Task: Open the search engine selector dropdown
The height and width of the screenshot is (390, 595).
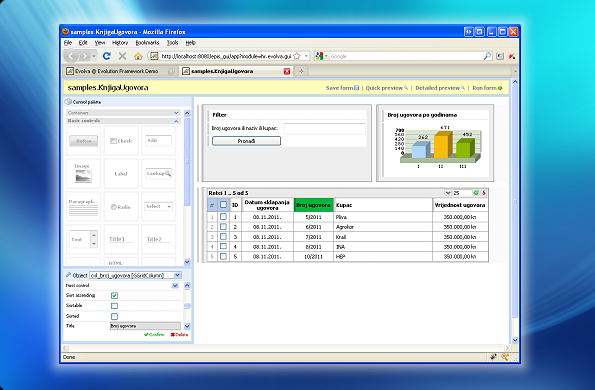Action: [x=326, y=56]
